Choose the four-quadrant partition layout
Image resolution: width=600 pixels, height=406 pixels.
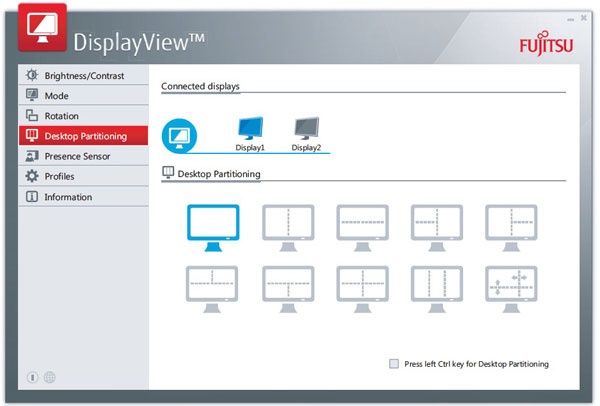pyautogui.click(x=362, y=290)
